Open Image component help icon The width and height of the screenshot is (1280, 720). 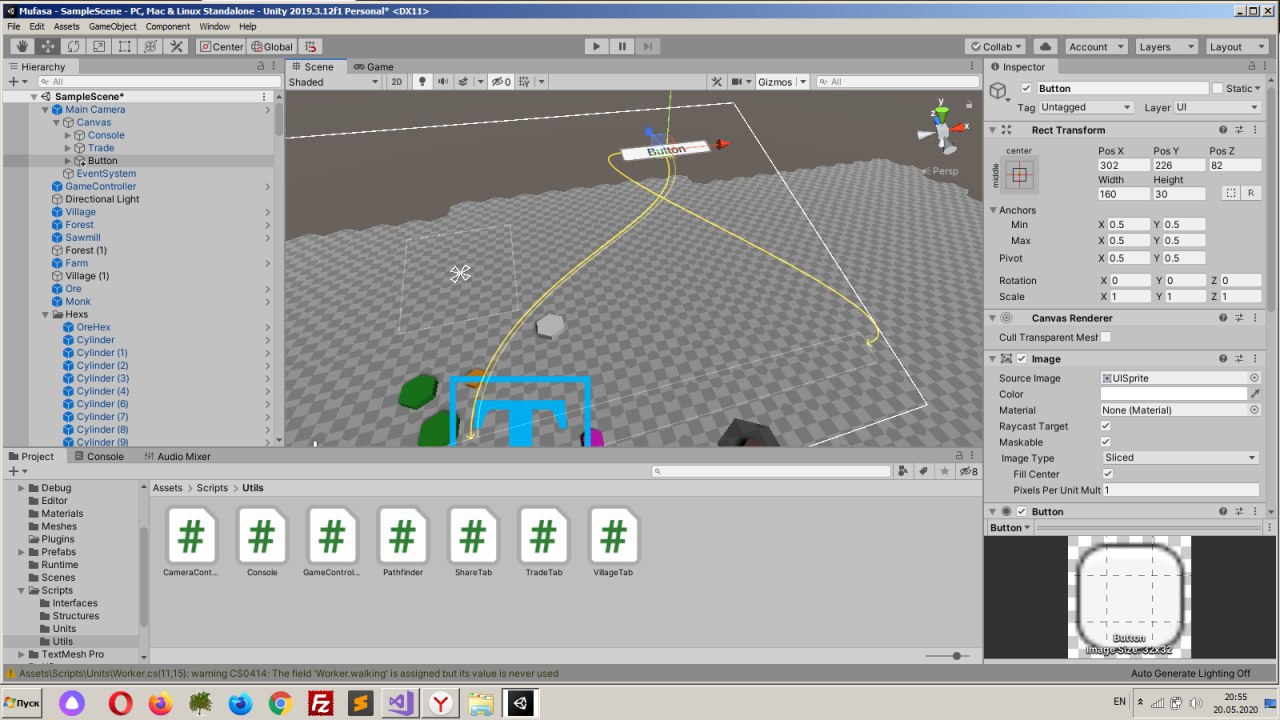1224,359
